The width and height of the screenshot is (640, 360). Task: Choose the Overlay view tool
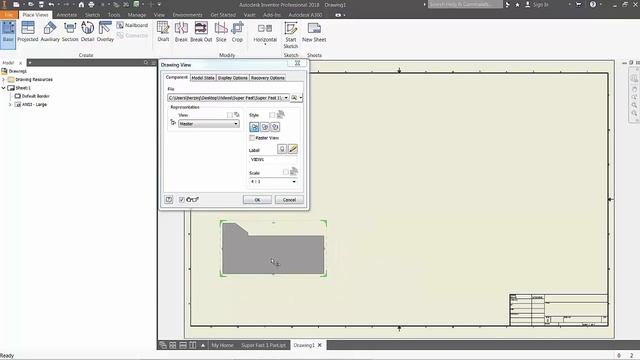(x=105, y=32)
